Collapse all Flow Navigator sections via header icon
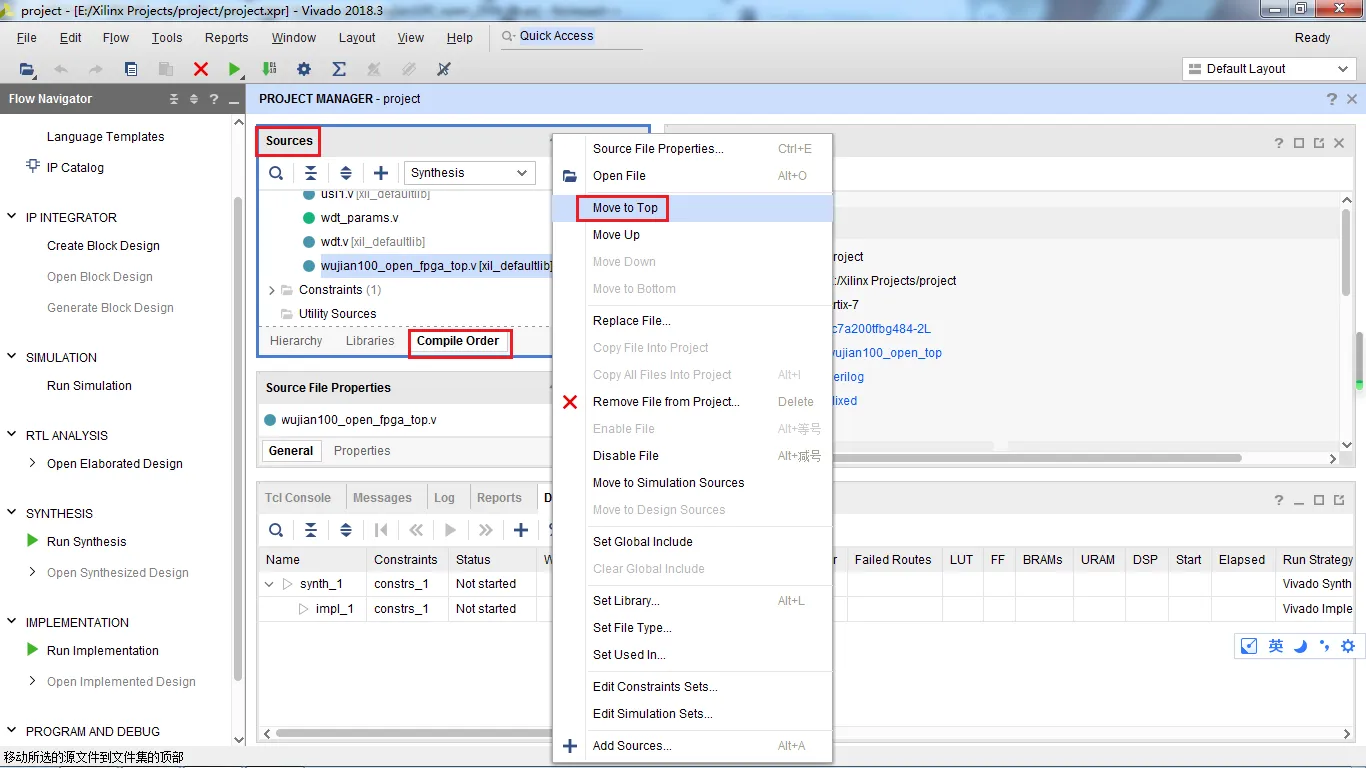Screen dimensions: 1366x768 174,99
